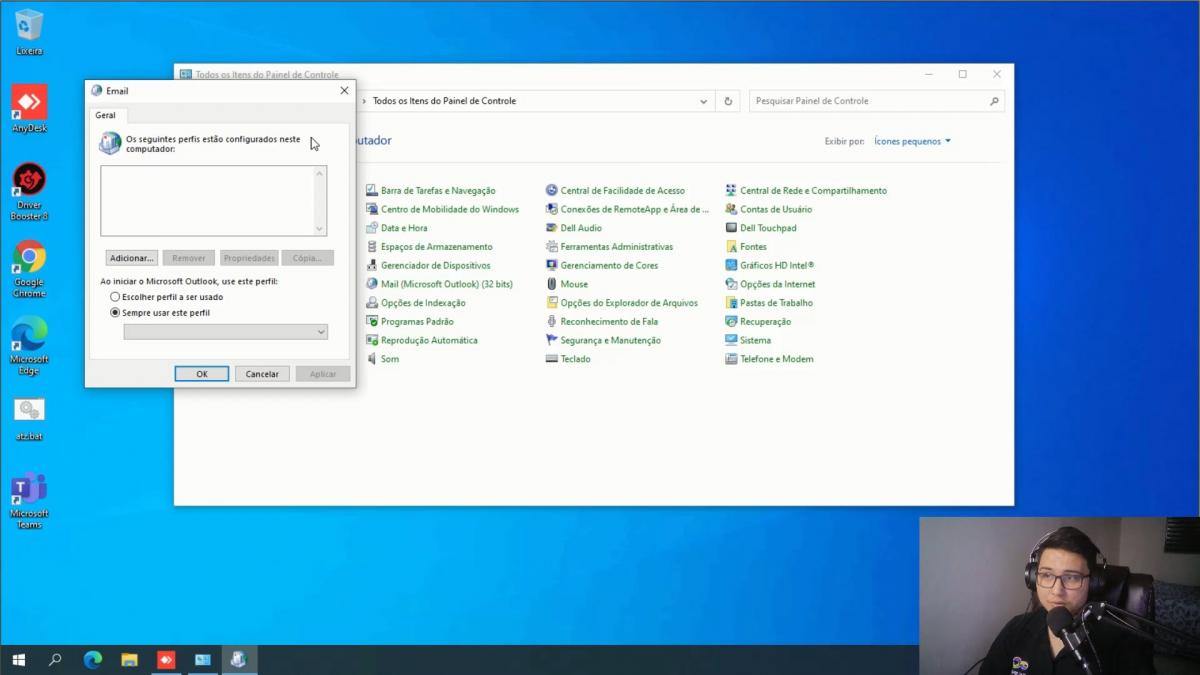Click the Teclado icon
Viewport: 1200px width, 675px height.
(552, 359)
